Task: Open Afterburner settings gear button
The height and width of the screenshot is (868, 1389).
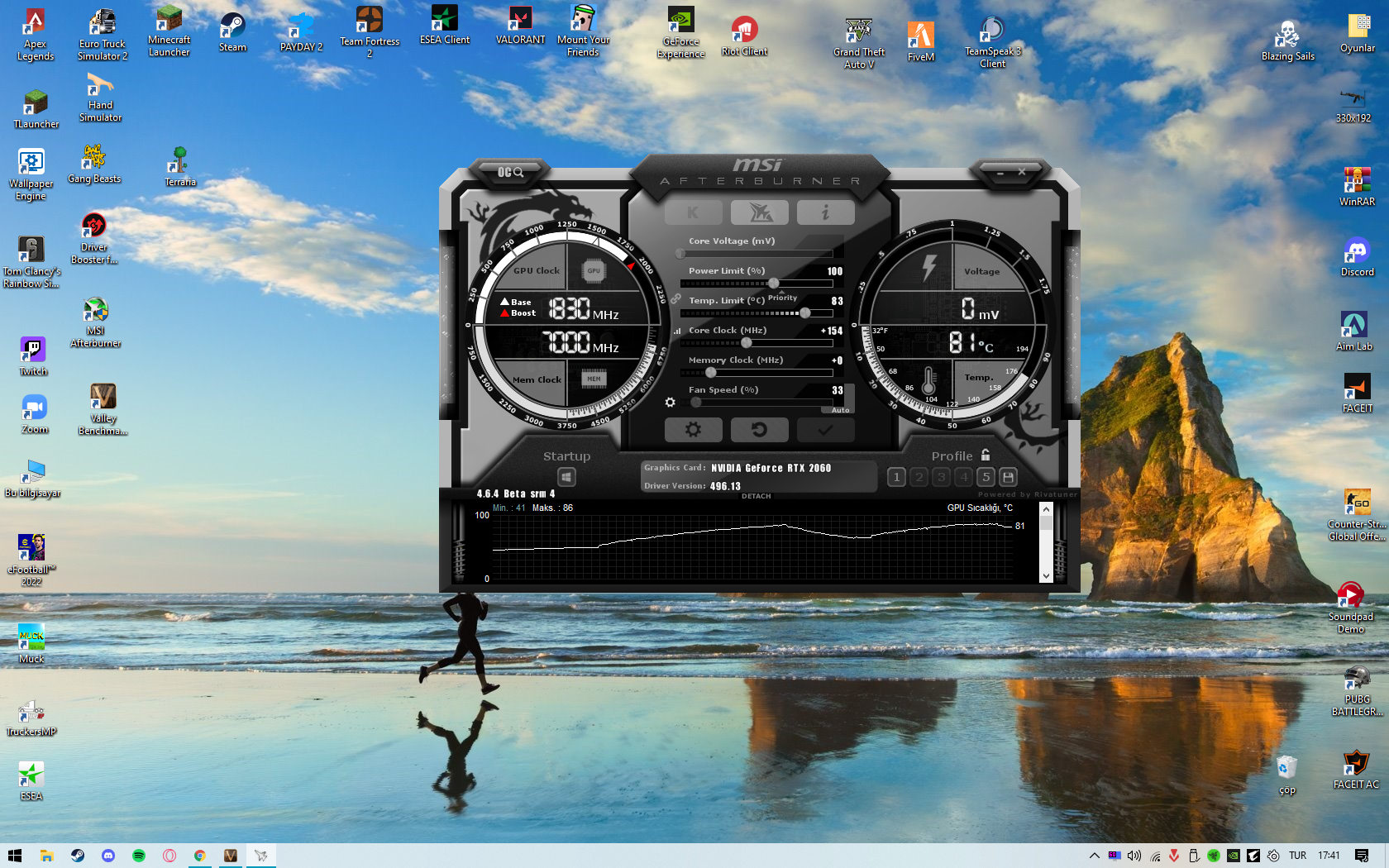Action: 693,430
